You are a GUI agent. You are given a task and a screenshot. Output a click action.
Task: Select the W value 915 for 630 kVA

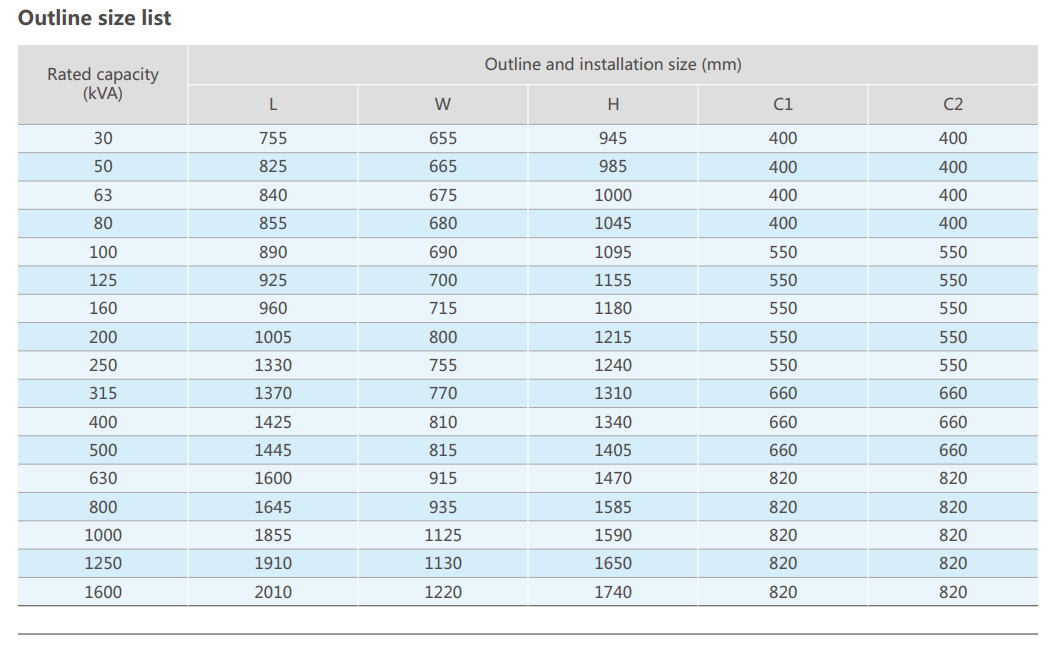(x=443, y=478)
